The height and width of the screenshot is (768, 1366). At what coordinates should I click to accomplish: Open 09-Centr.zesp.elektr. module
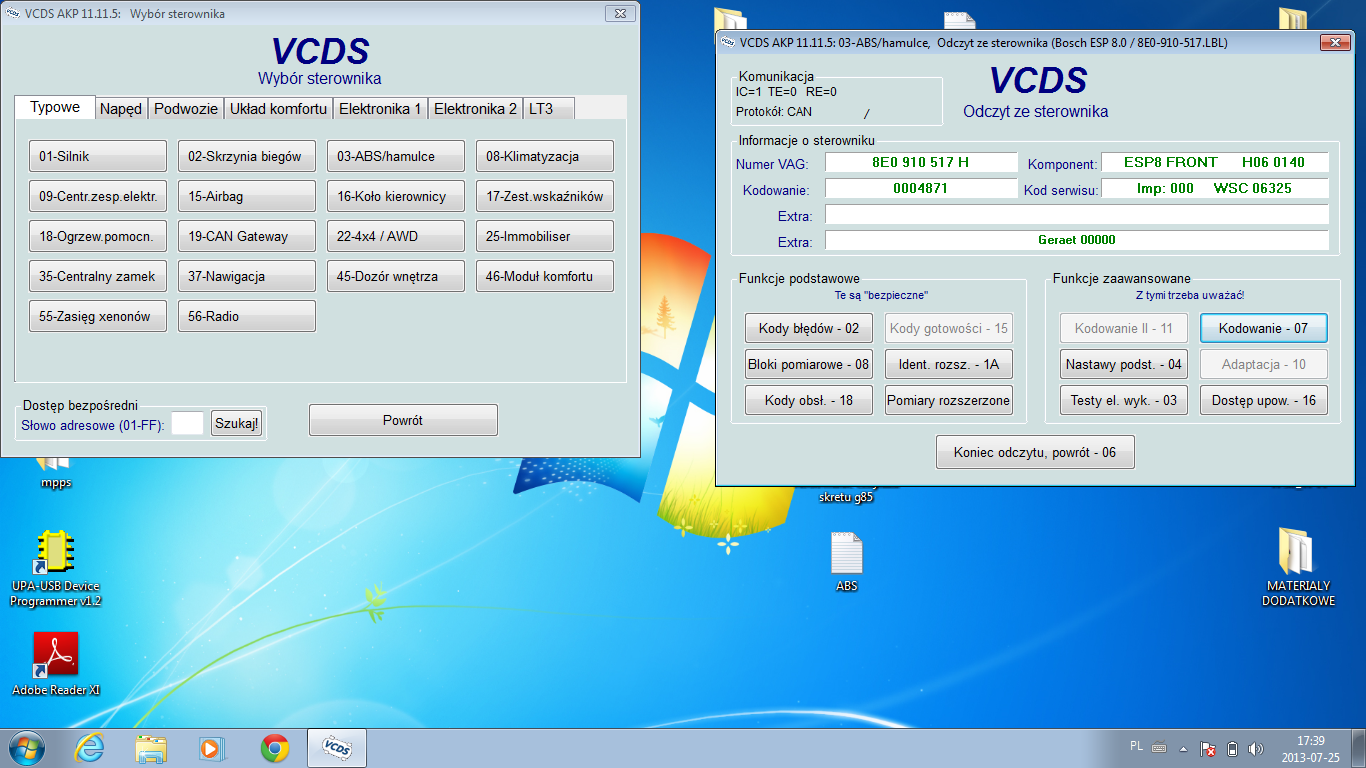click(98, 196)
